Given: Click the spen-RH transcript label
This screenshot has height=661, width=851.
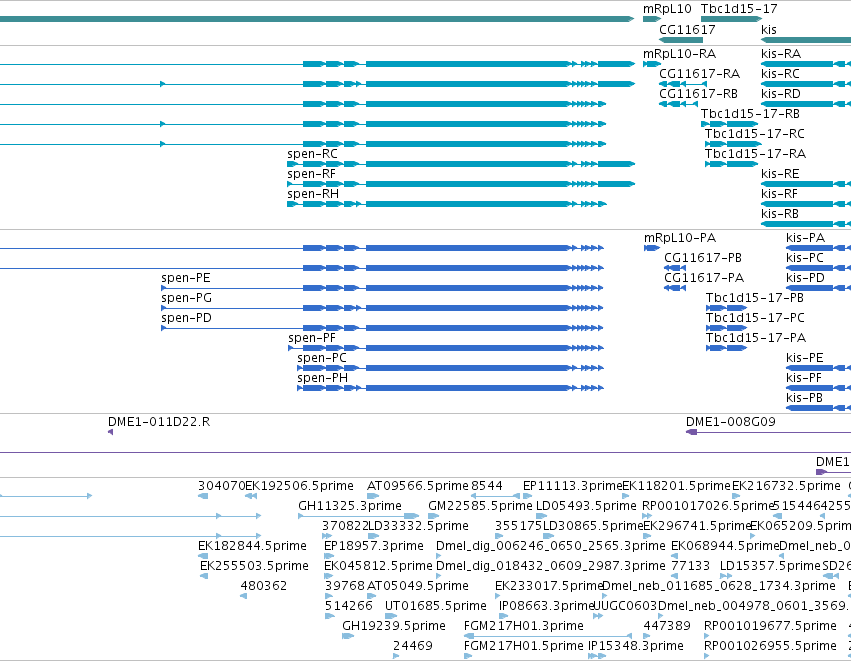Looking at the screenshot, I should tap(313, 194).
